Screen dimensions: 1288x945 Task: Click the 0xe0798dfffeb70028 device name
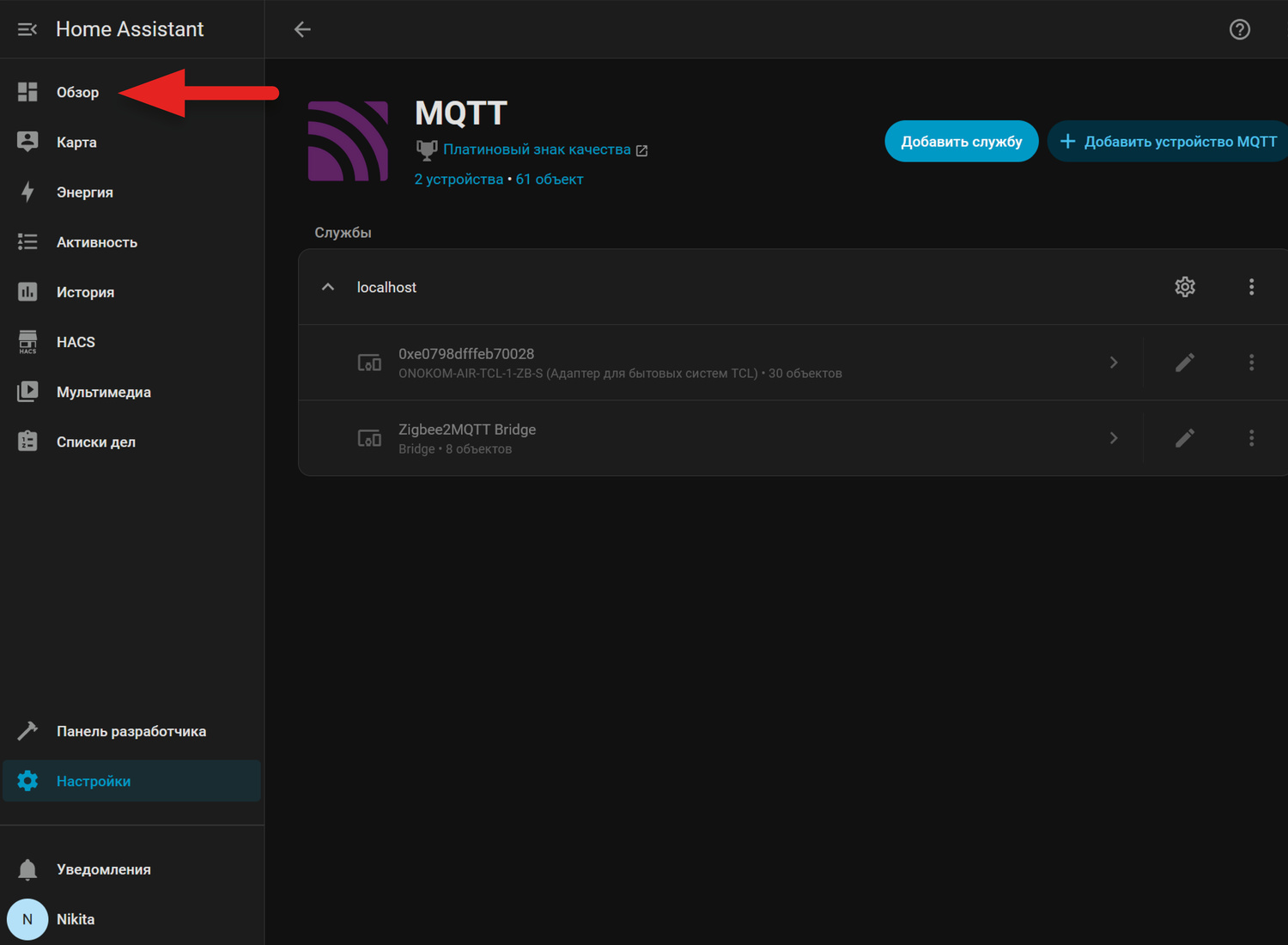click(466, 354)
